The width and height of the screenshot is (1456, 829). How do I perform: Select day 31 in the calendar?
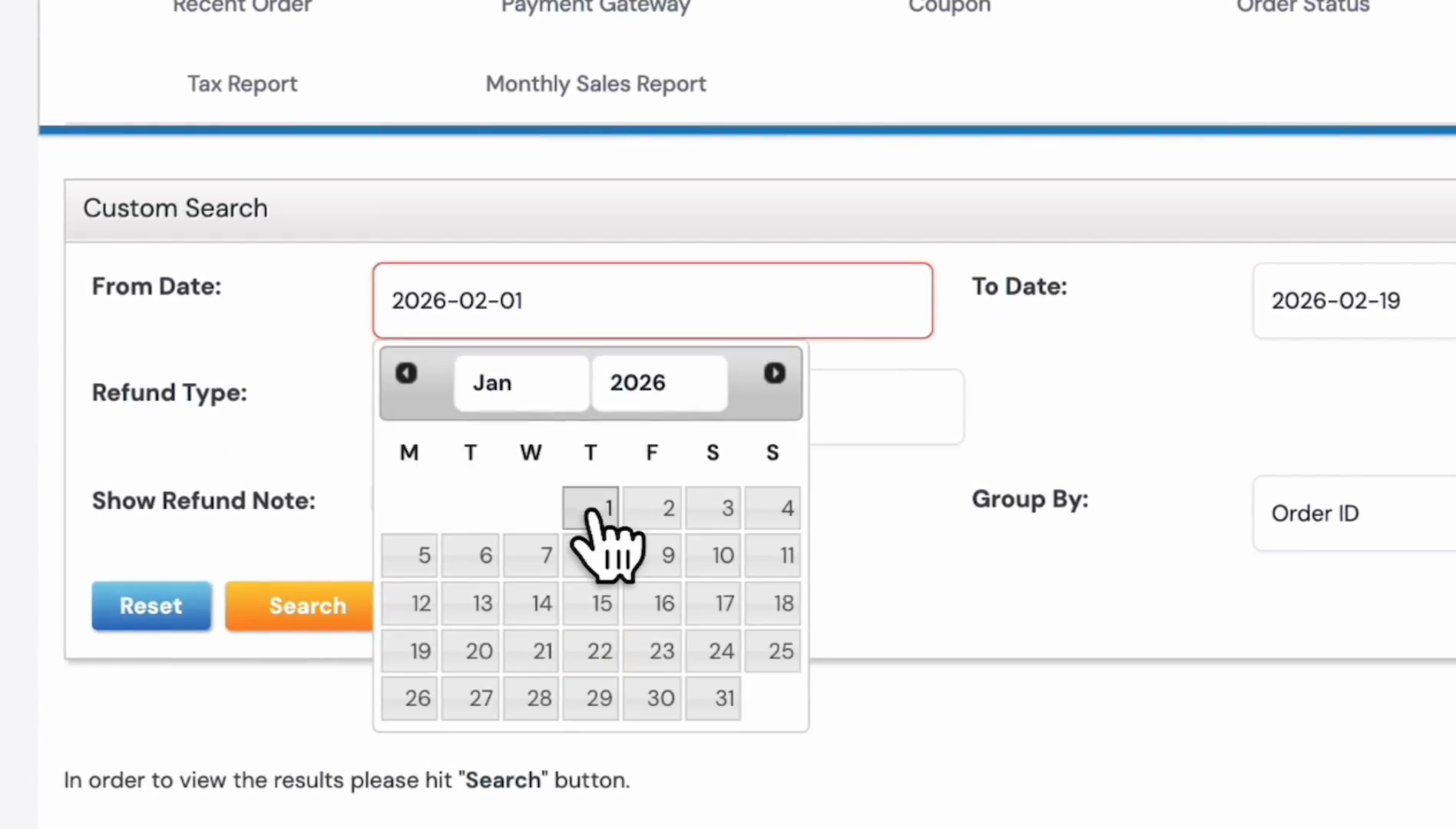click(x=713, y=698)
